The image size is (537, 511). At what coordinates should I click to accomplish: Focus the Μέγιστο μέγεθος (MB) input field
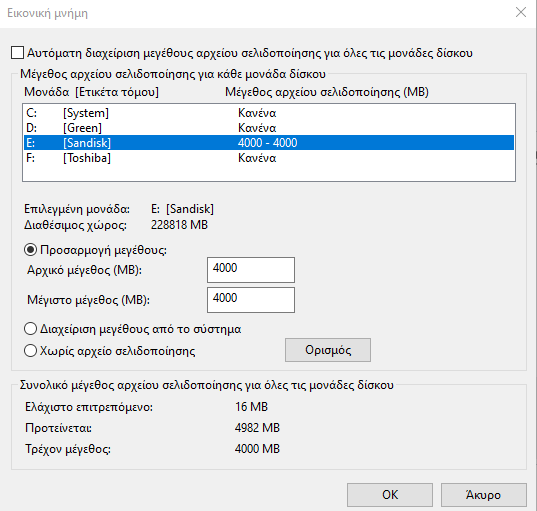point(251,300)
